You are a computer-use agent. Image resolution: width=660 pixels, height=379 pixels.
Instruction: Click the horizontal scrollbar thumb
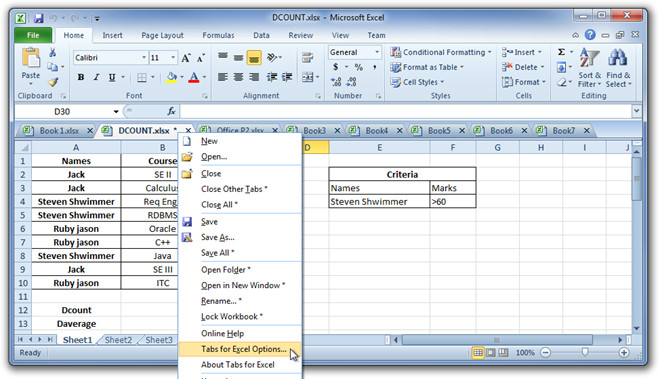(497, 339)
